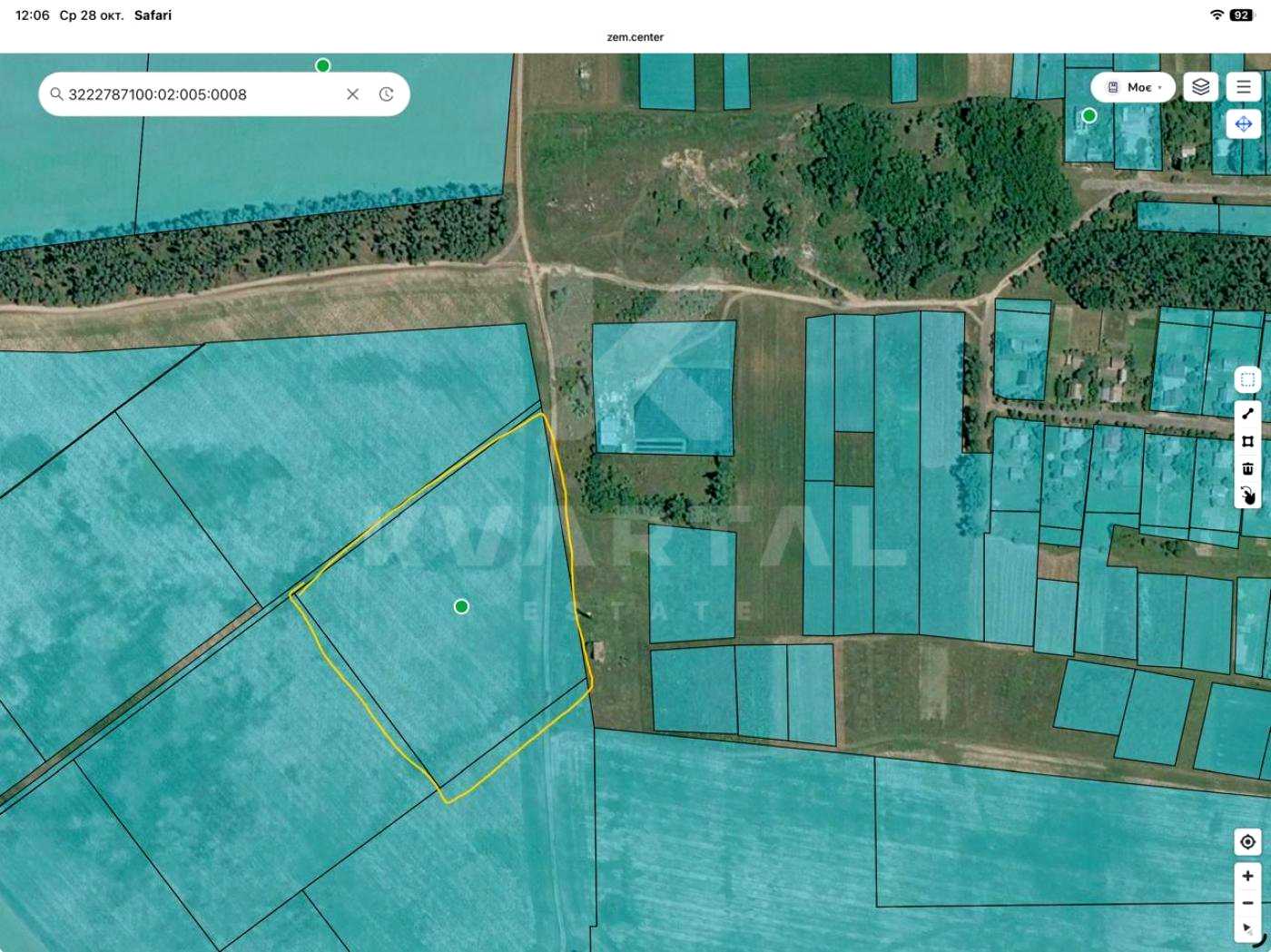Click the green marker above the search bar

click(322, 65)
